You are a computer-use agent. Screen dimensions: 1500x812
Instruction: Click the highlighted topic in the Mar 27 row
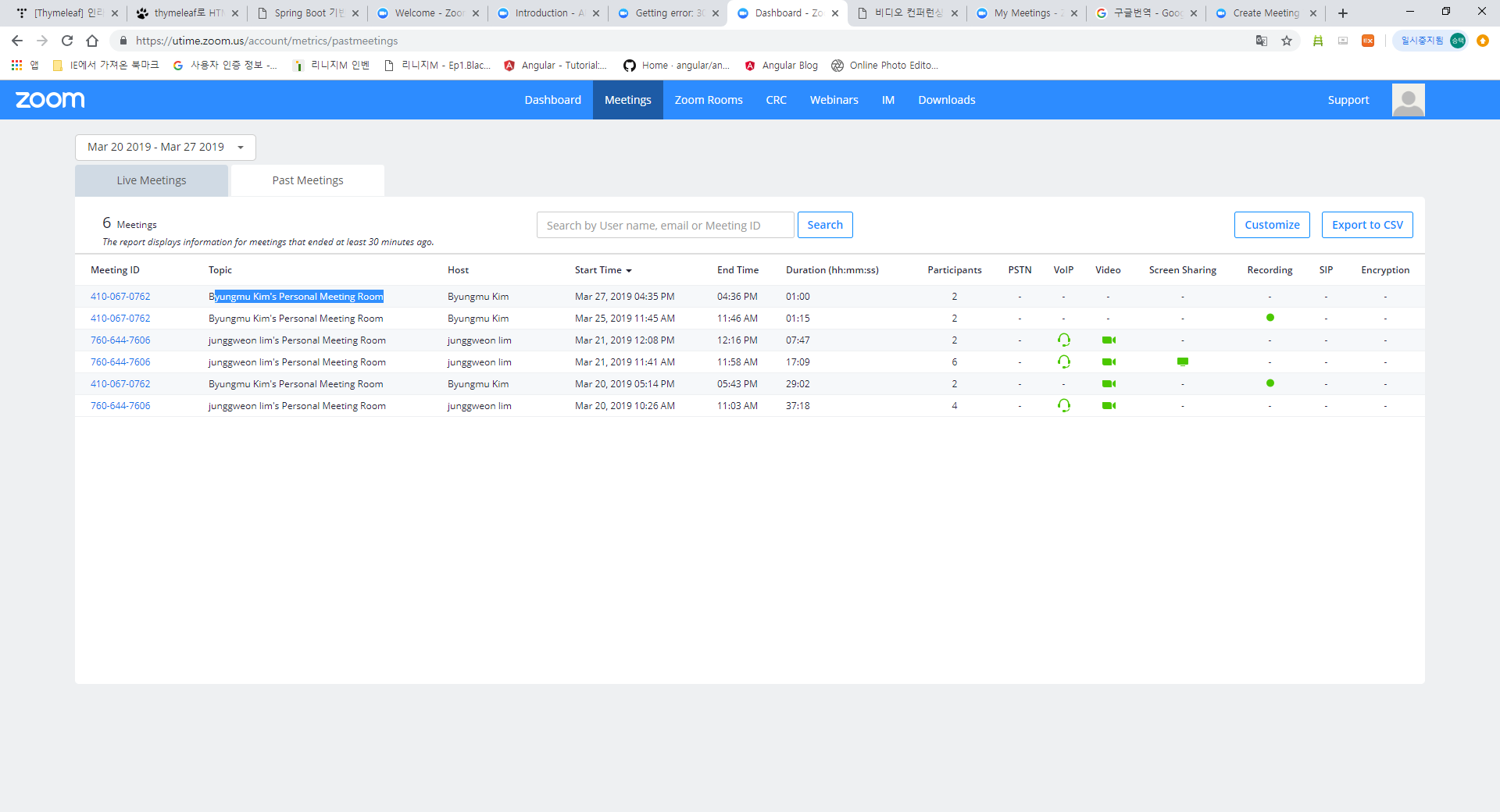click(296, 297)
